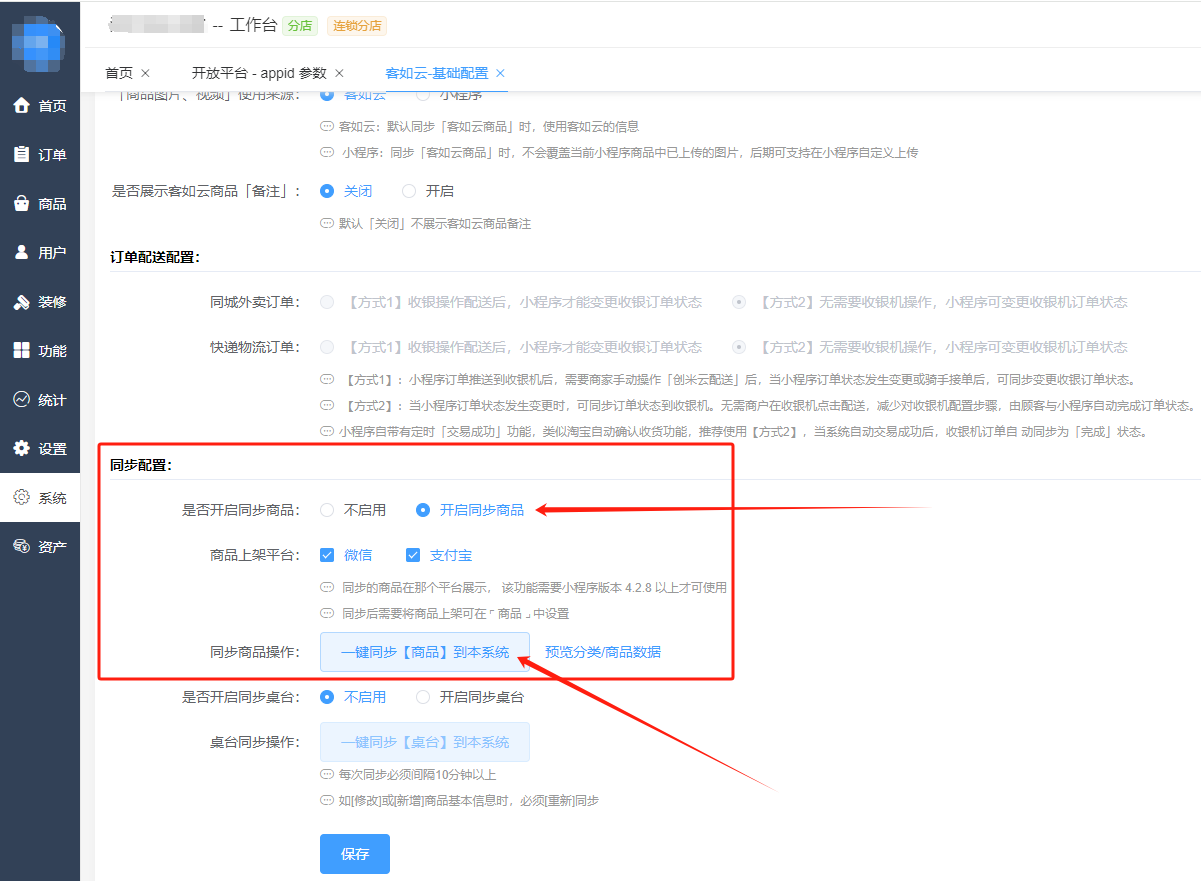Uncheck the 微信 platform checkbox
The width and height of the screenshot is (1201, 881).
click(x=327, y=554)
